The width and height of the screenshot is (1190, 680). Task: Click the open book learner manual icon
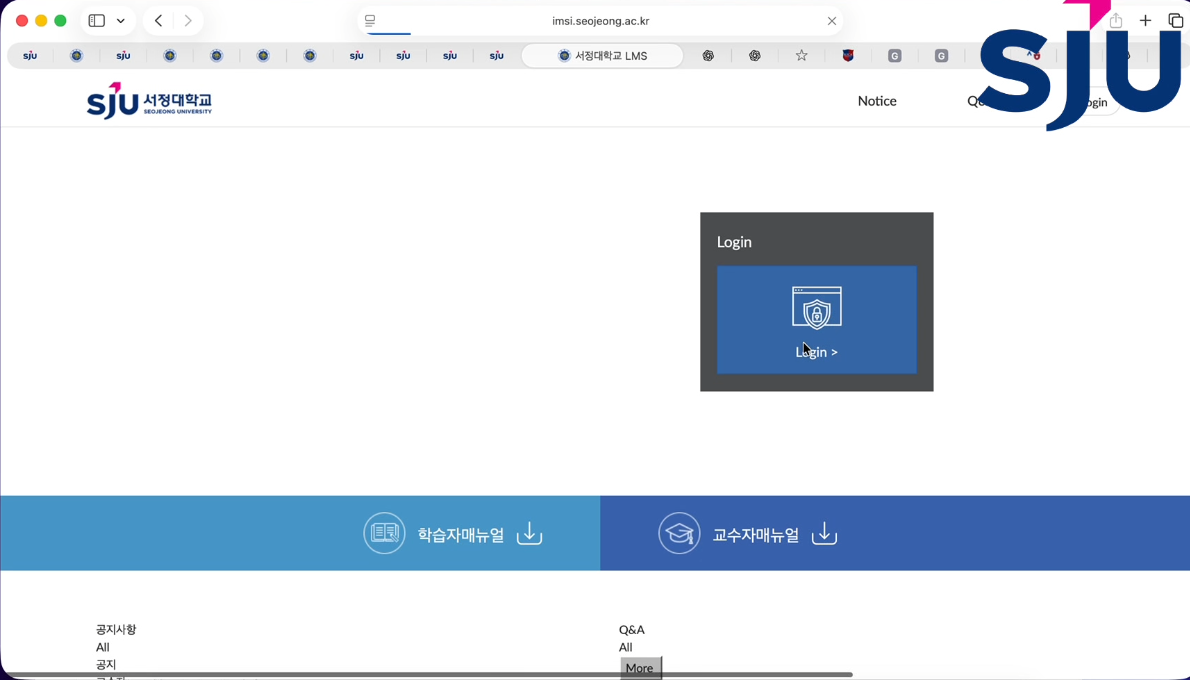(x=384, y=534)
